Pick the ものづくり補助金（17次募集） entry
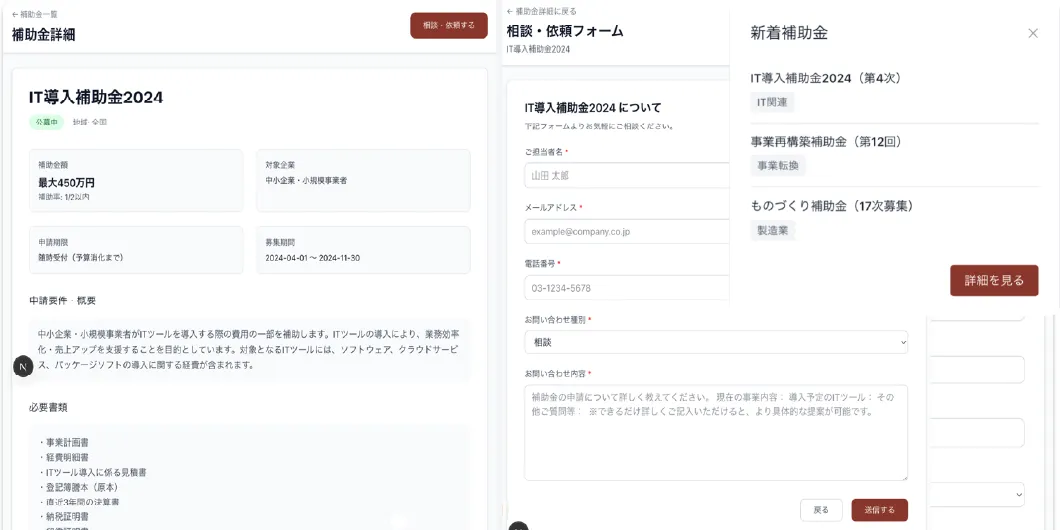1060x530 pixels. [x=832, y=206]
